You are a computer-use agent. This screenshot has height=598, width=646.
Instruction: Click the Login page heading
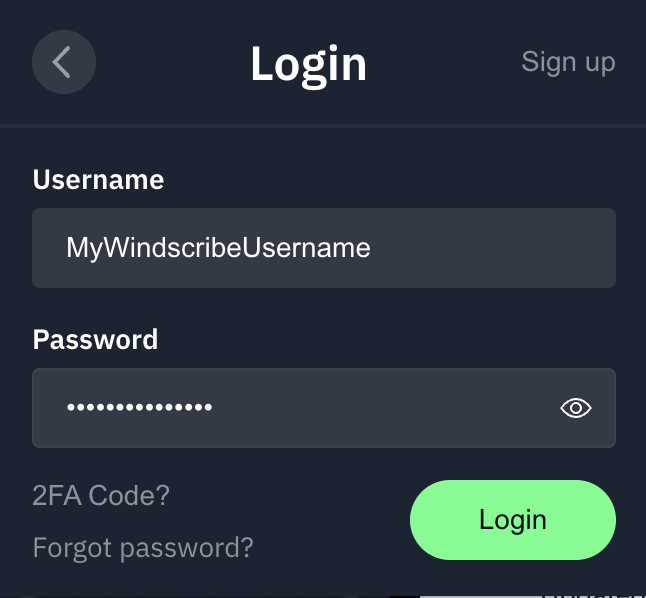(308, 64)
